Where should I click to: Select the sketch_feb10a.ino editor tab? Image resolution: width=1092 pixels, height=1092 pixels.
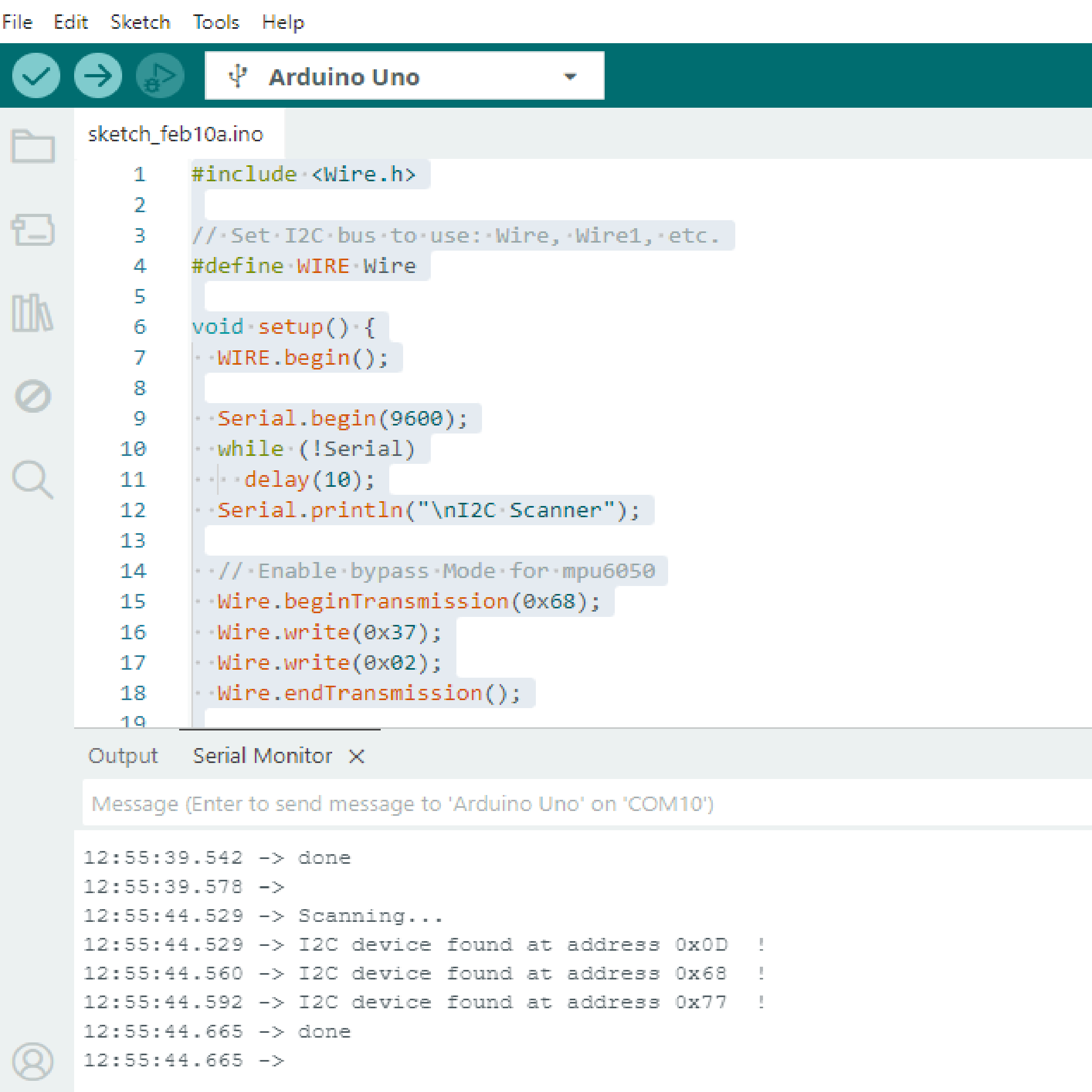point(175,134)
